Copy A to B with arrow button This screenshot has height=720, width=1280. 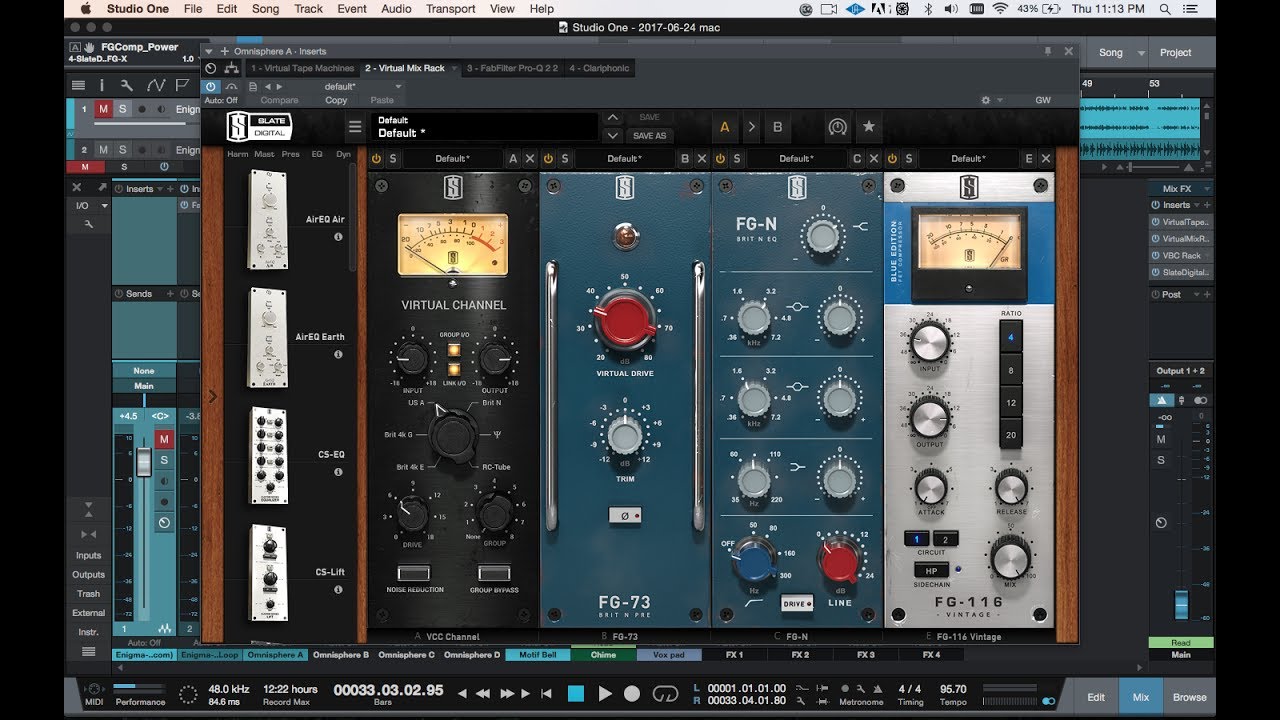(751, 127)
